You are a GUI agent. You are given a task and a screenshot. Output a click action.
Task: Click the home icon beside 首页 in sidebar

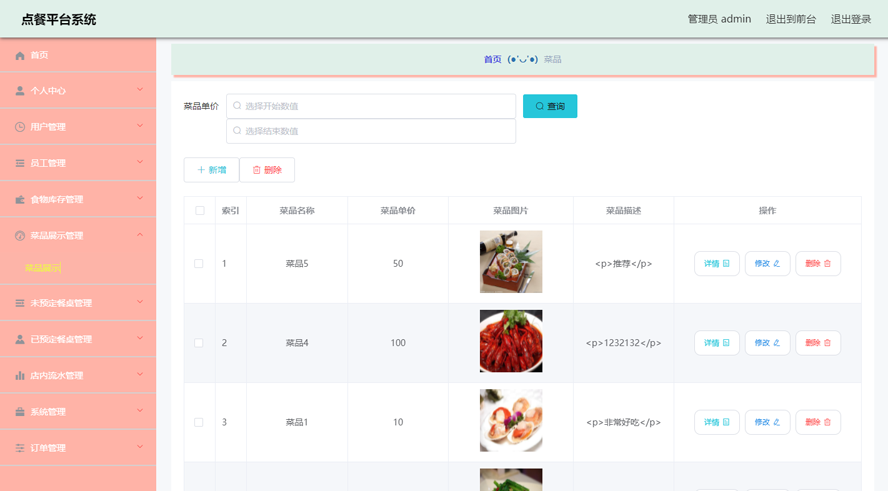20,55
